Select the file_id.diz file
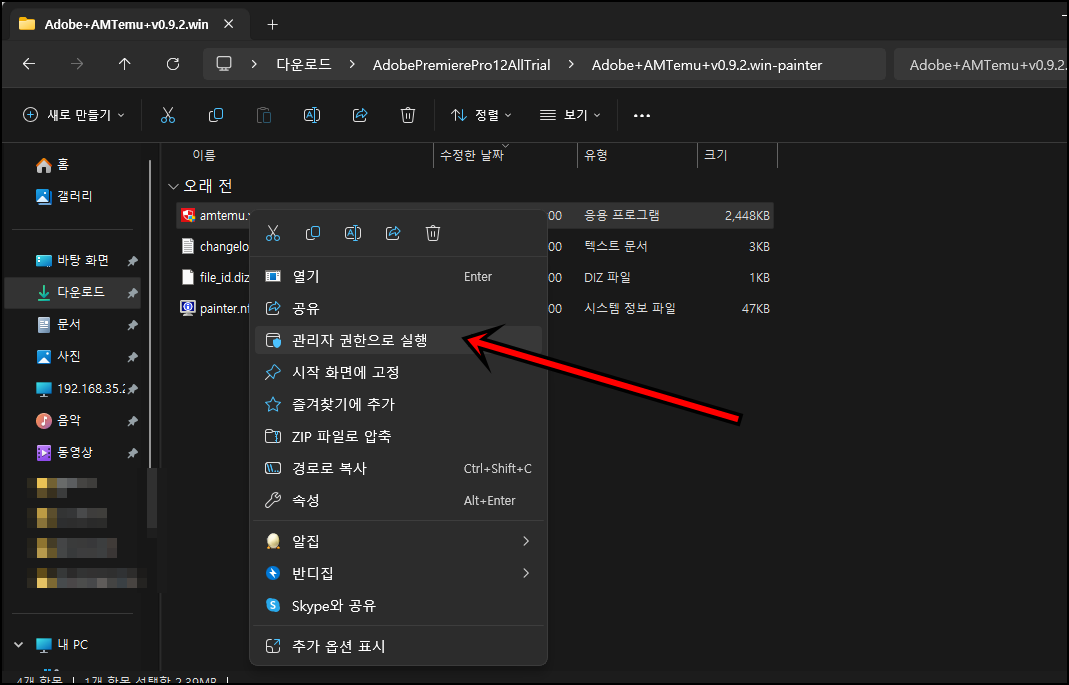 point(215,277)
